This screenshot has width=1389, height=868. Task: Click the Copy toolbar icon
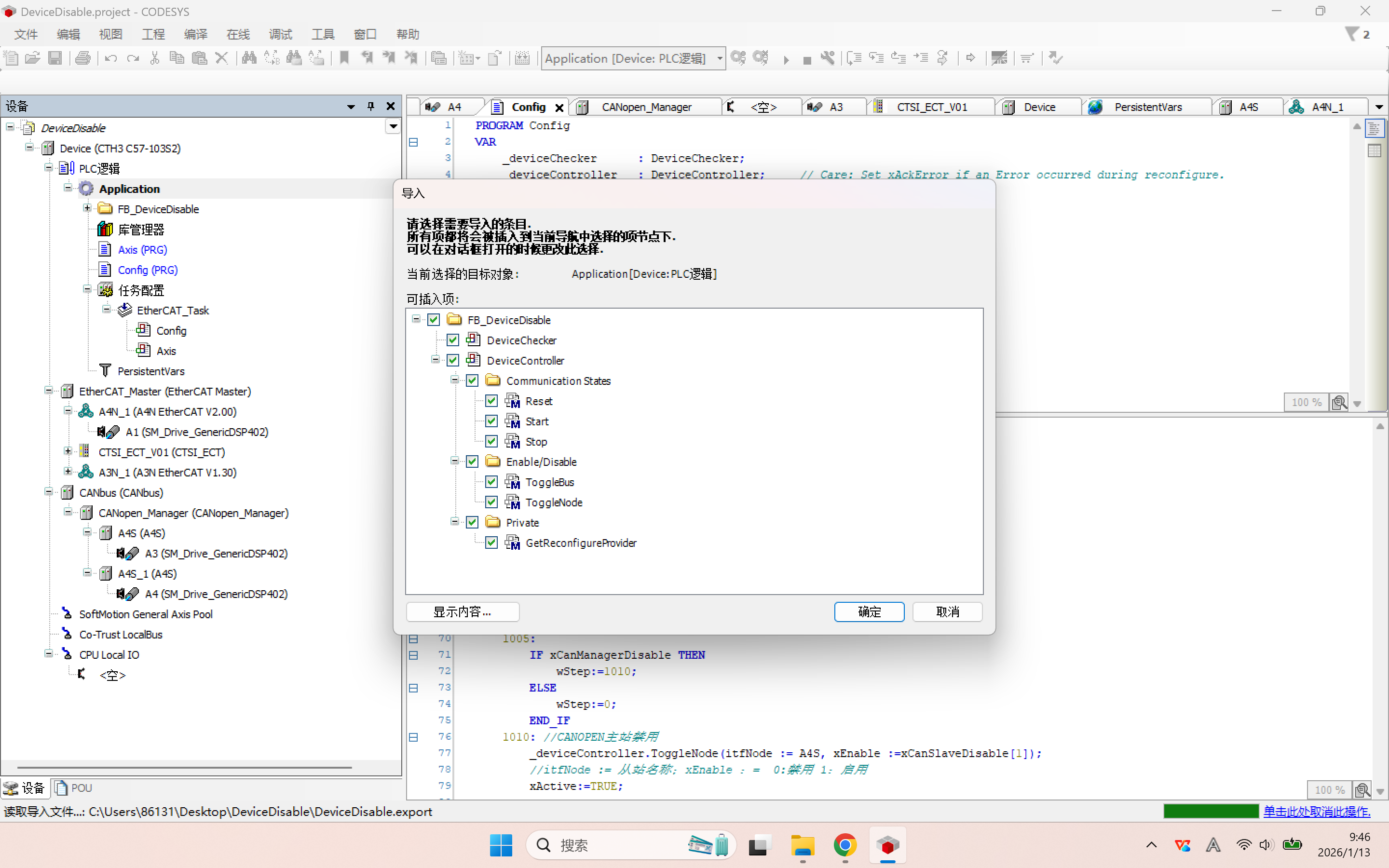coord(177,58)
